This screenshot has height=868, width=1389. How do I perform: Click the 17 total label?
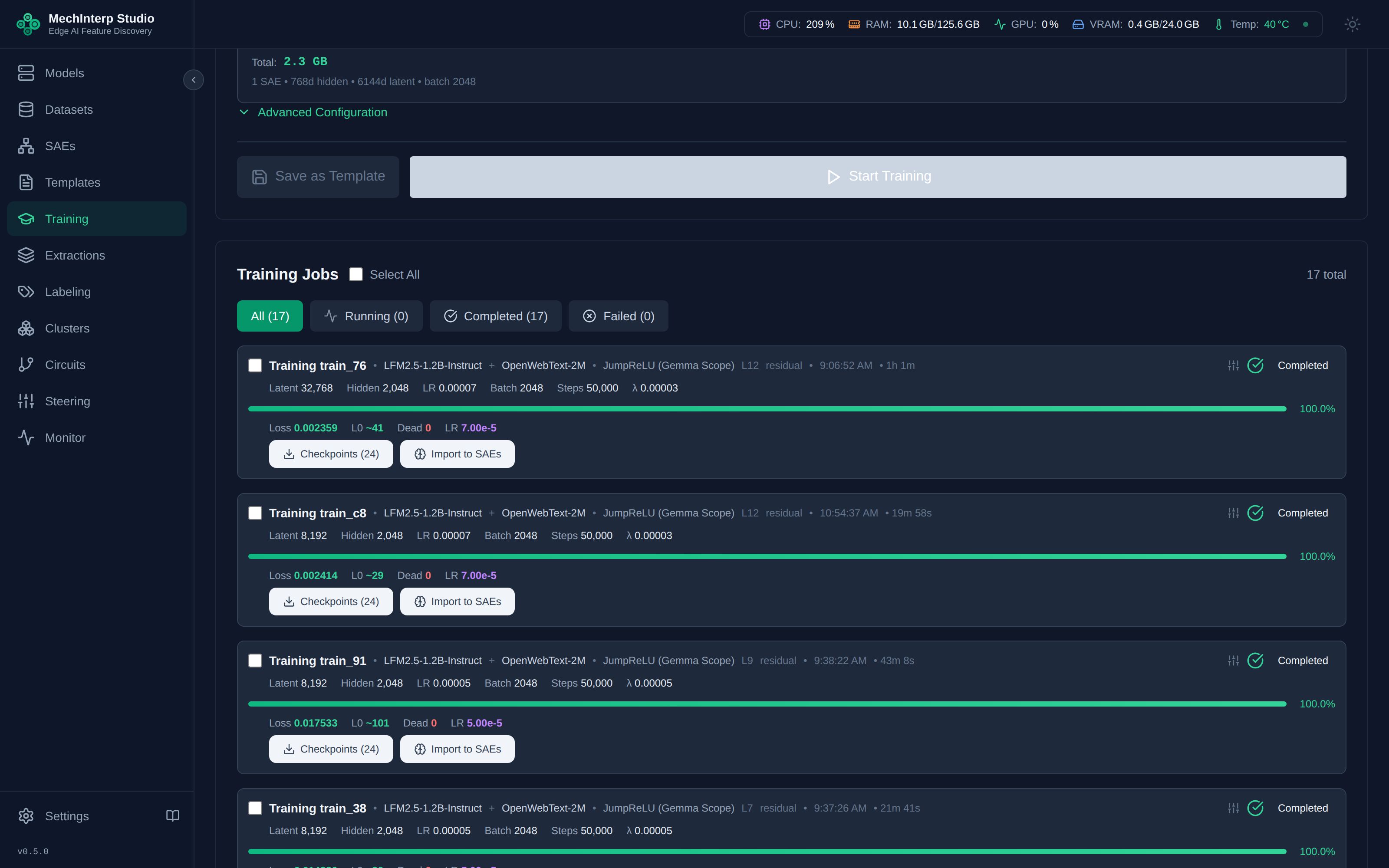point(1326,274)
